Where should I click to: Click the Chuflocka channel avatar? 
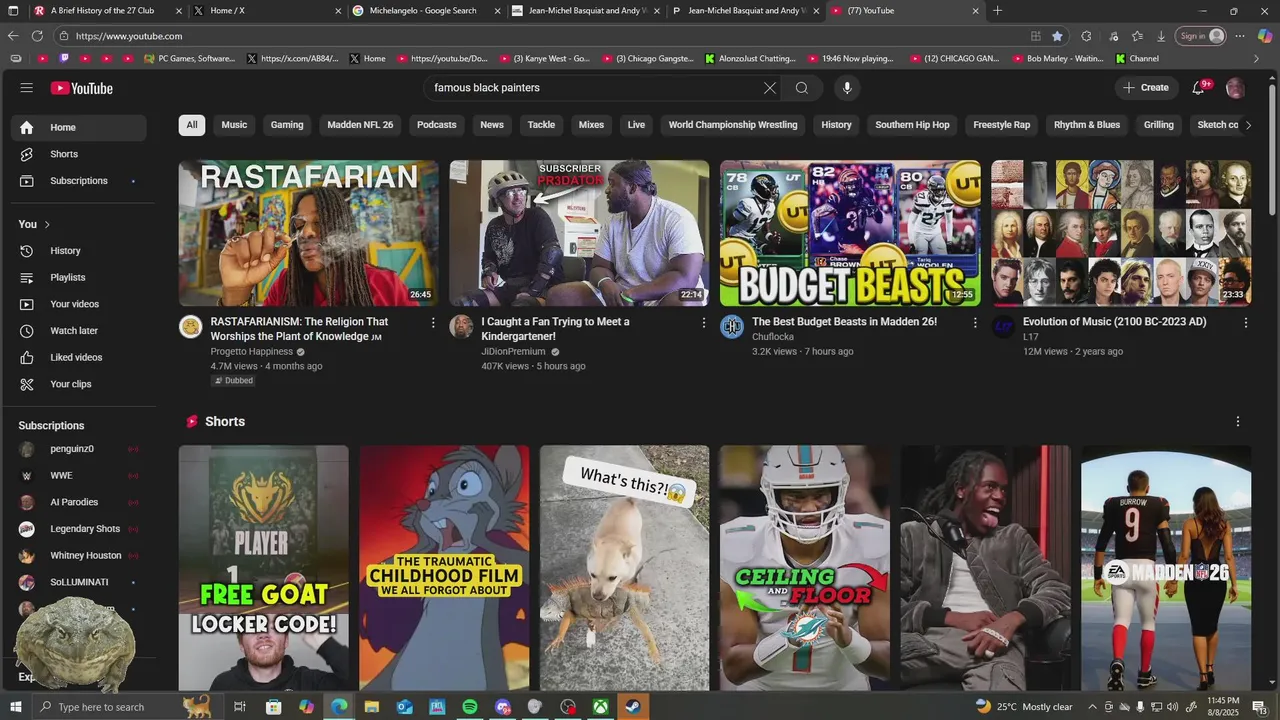pyautogui.click(x=732, y=327)
